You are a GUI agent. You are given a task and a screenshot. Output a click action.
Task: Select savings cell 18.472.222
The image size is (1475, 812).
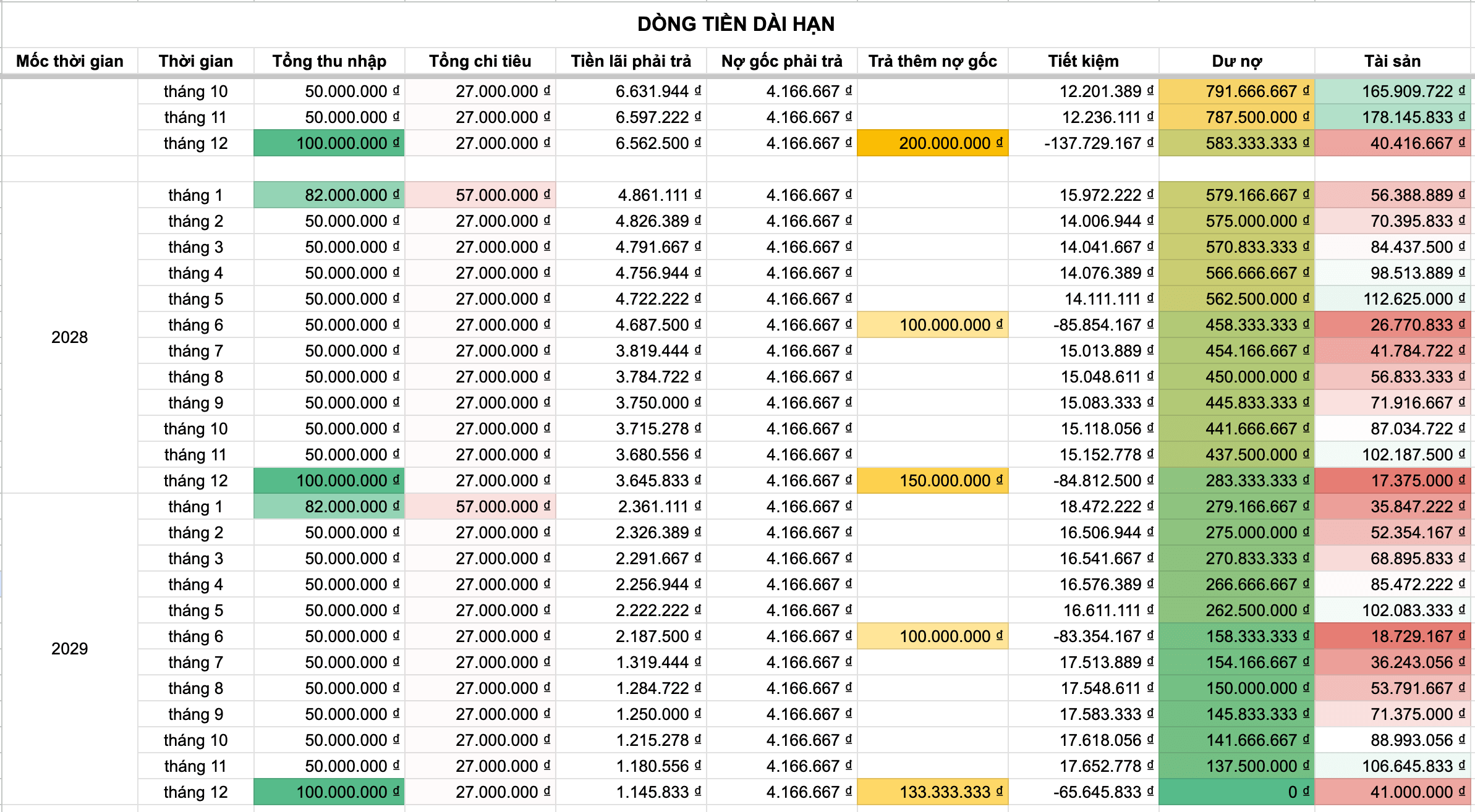[1084, 507]
